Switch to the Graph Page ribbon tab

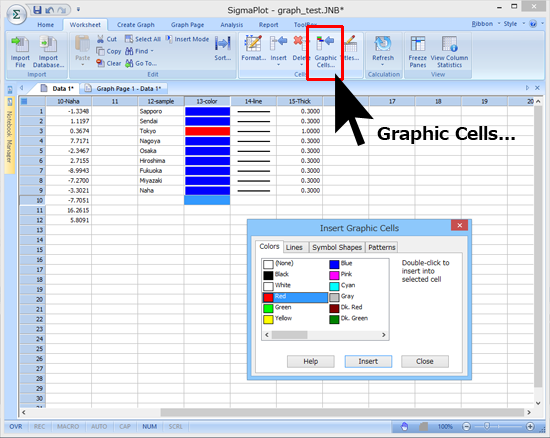[187, 25]
